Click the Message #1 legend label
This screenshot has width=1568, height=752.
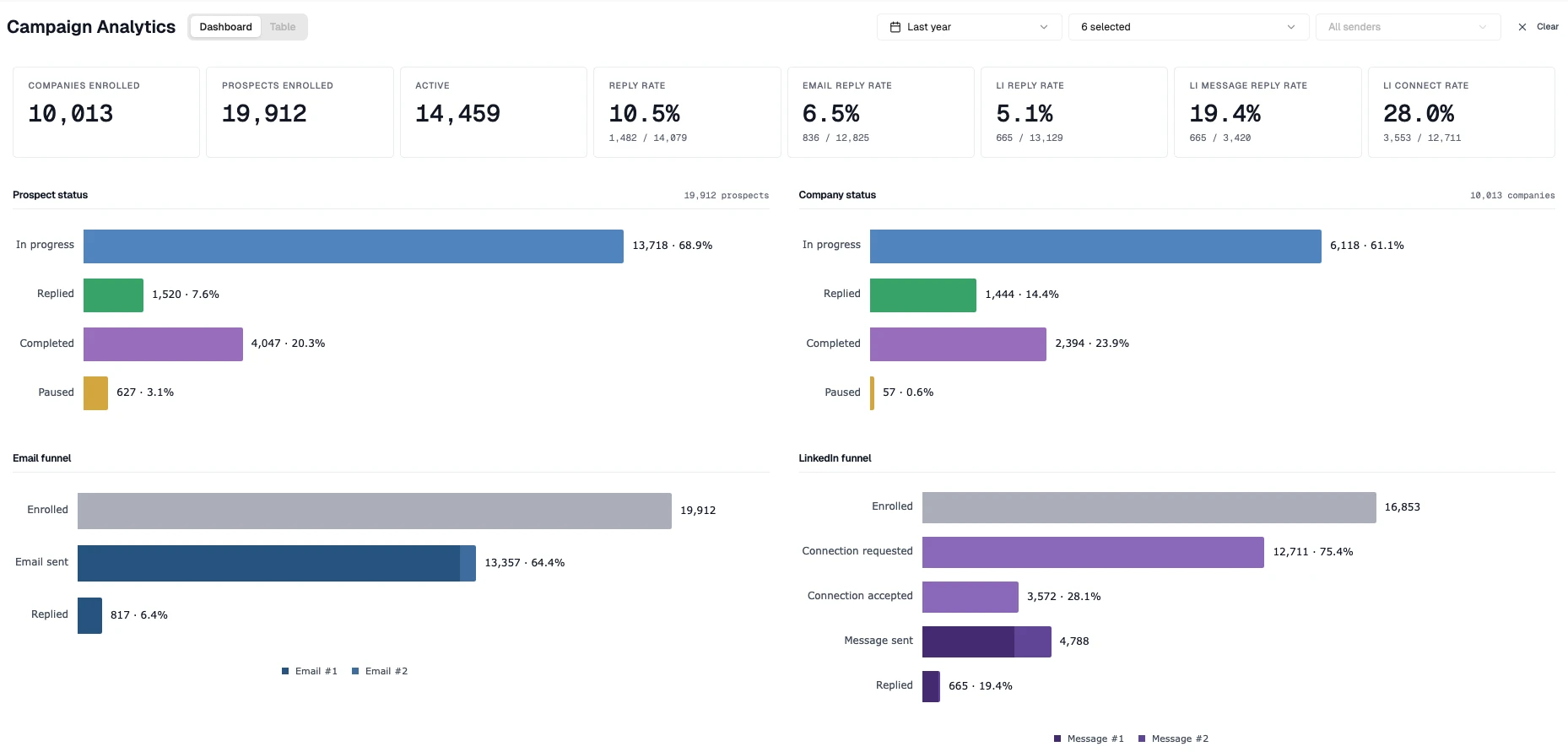[1095, 738]
